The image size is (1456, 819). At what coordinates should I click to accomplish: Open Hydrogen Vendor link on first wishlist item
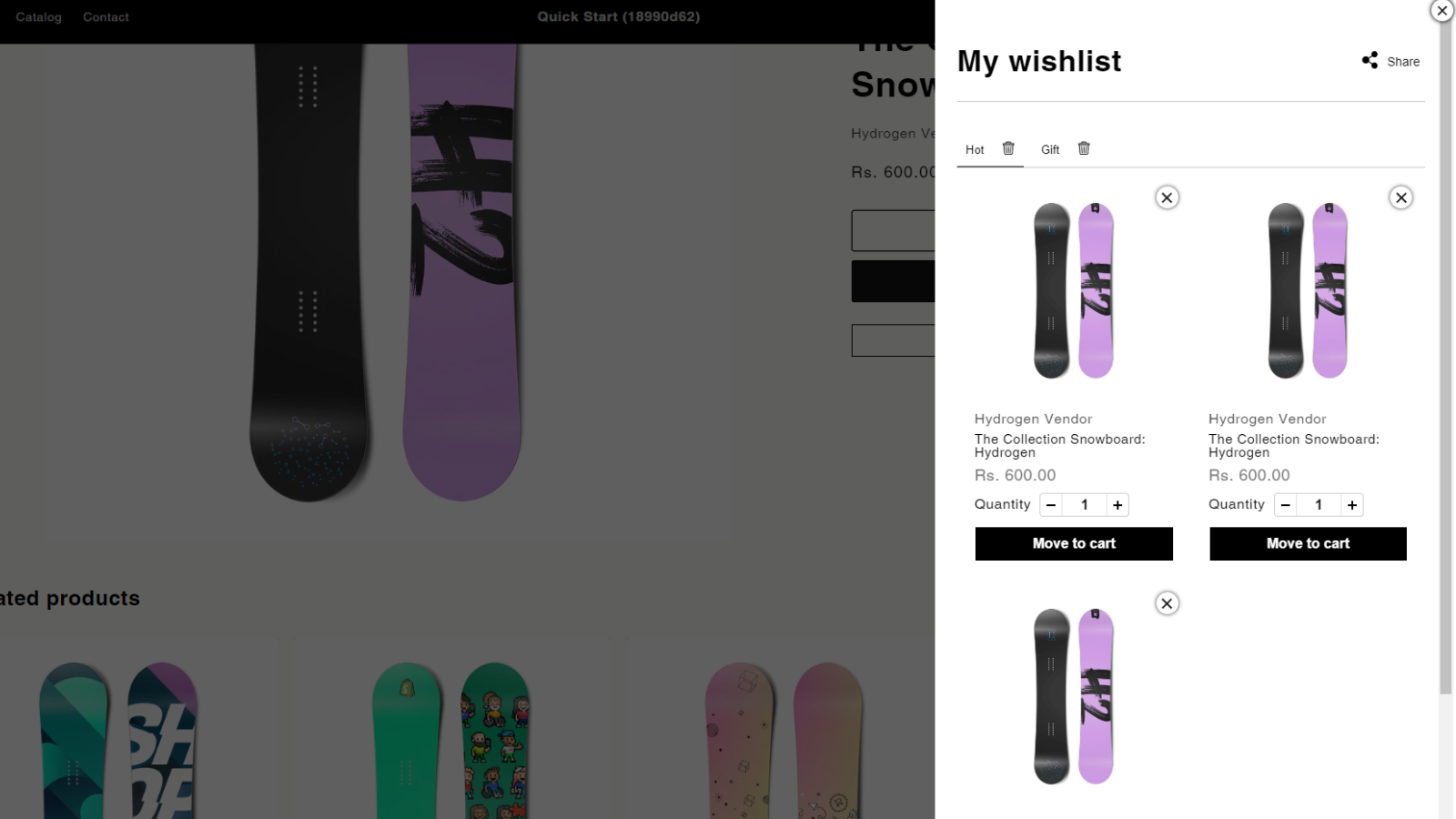tap(1033, 419)
